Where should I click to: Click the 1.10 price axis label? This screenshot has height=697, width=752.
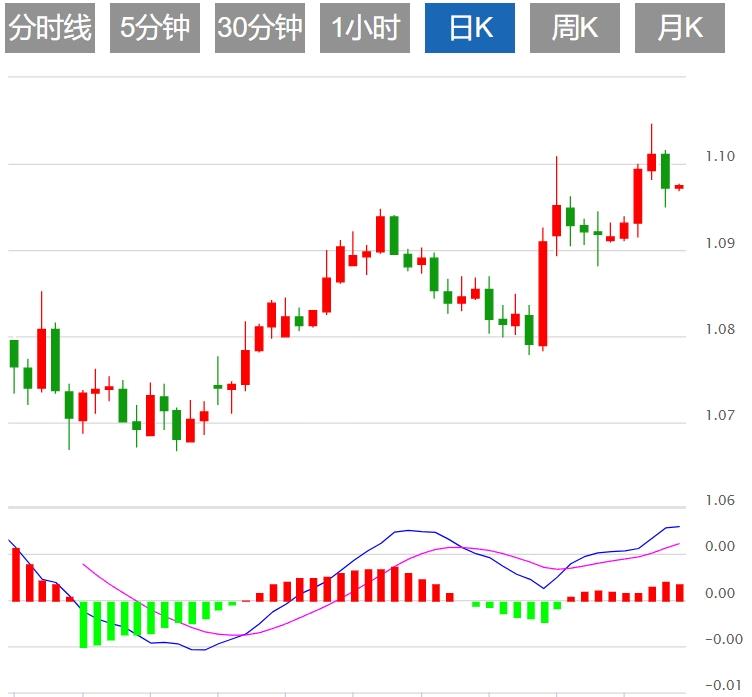coord(719,156)
